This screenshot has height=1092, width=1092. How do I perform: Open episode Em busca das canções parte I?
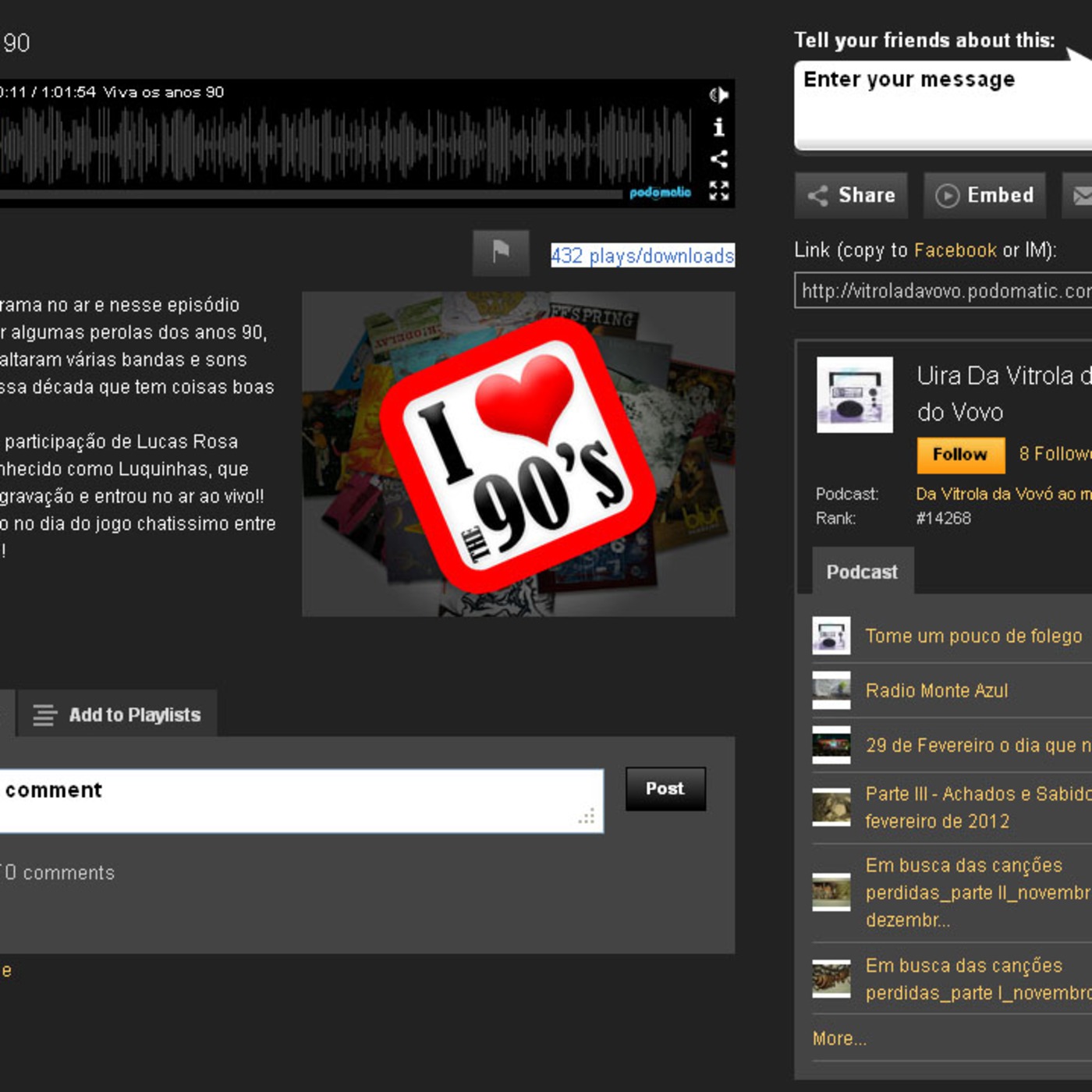[978, 979]
